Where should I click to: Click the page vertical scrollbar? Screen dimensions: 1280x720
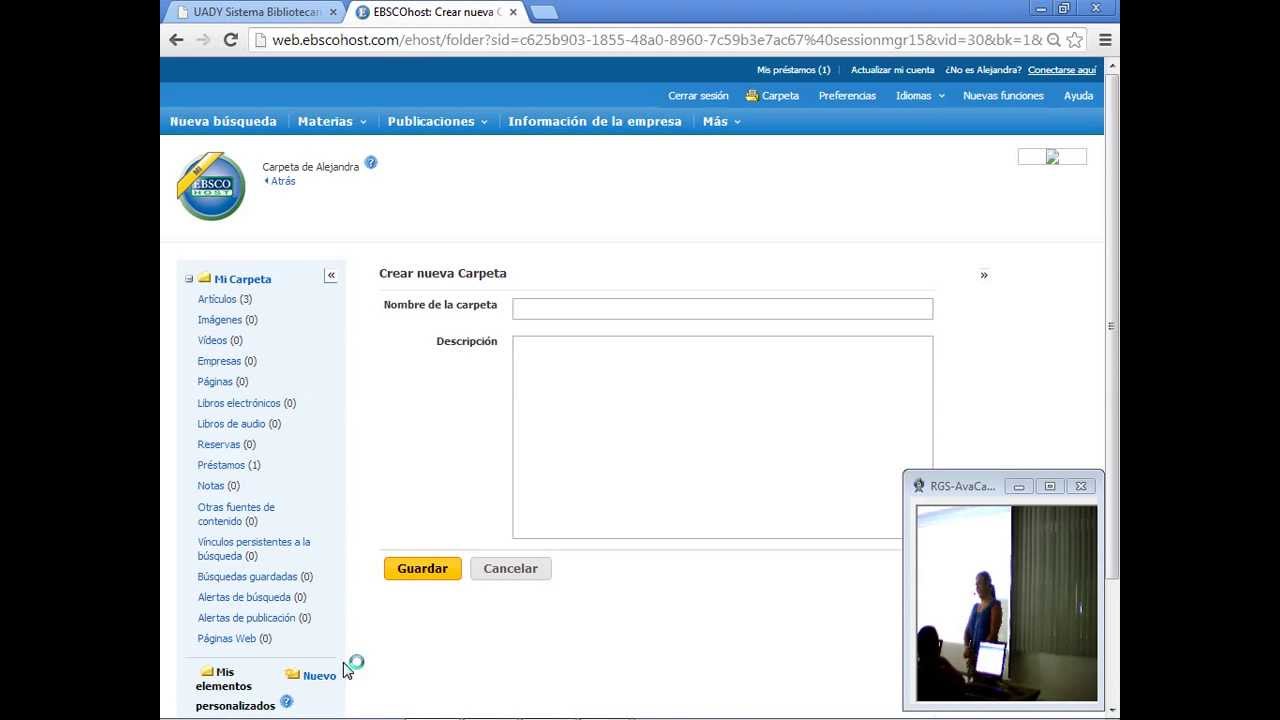[1112, 325]
